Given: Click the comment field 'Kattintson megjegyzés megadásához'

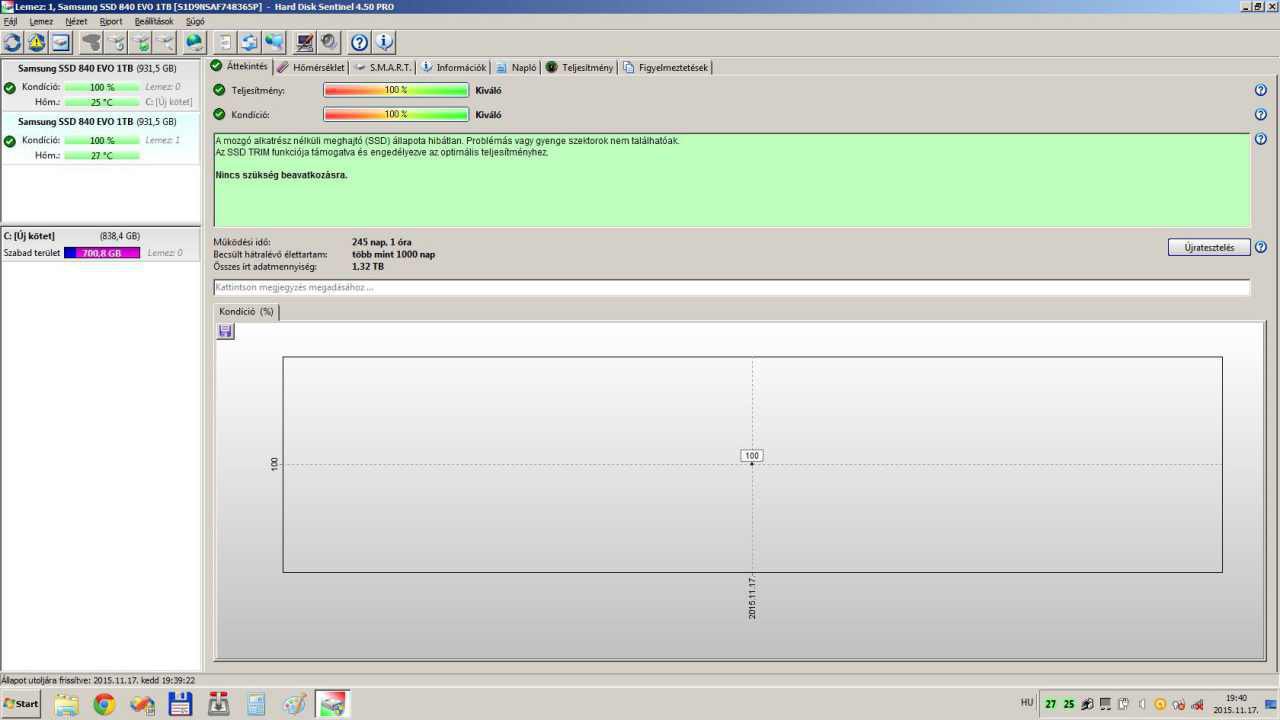Looking at the screenshot, I should 731,287.
